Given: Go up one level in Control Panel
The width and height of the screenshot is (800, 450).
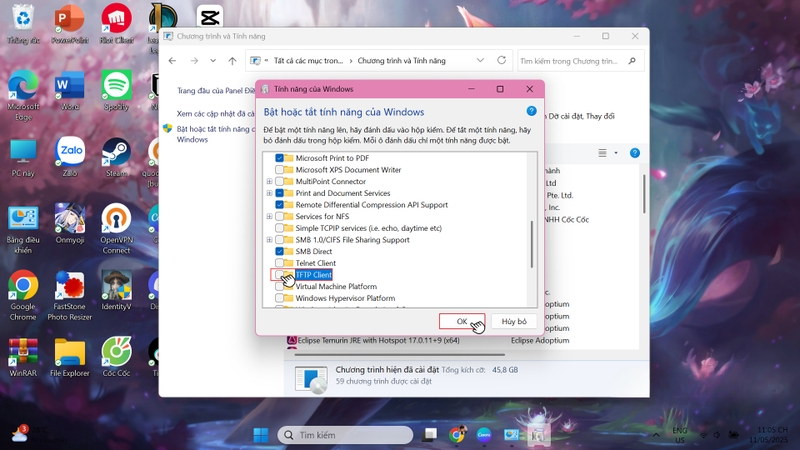Looking at the screenshot, I should [x=232, y=61].
